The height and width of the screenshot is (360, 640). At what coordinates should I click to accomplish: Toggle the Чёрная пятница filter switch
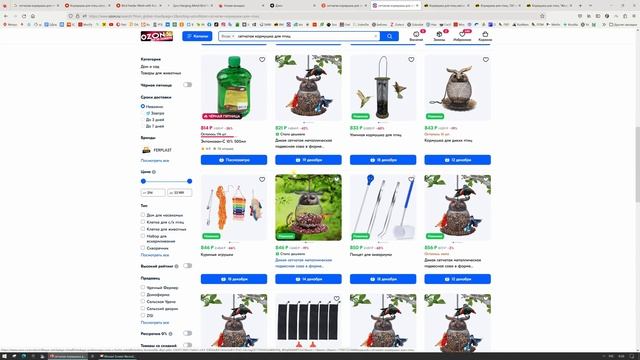(x=187, y=85)
